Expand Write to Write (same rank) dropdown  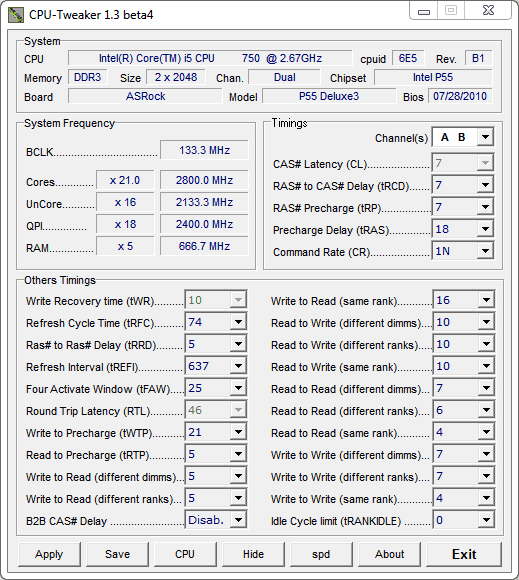pos(464,498)
